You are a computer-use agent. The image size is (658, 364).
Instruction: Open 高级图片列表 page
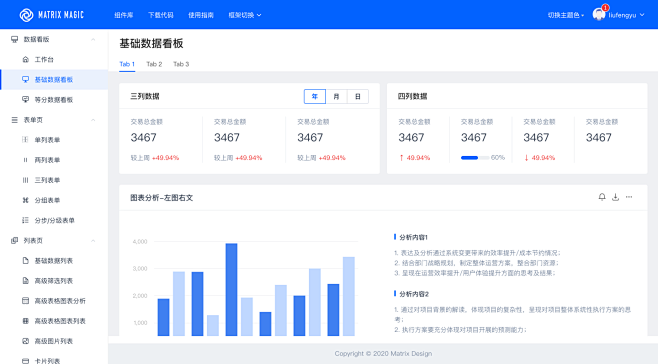pos(54,341)
